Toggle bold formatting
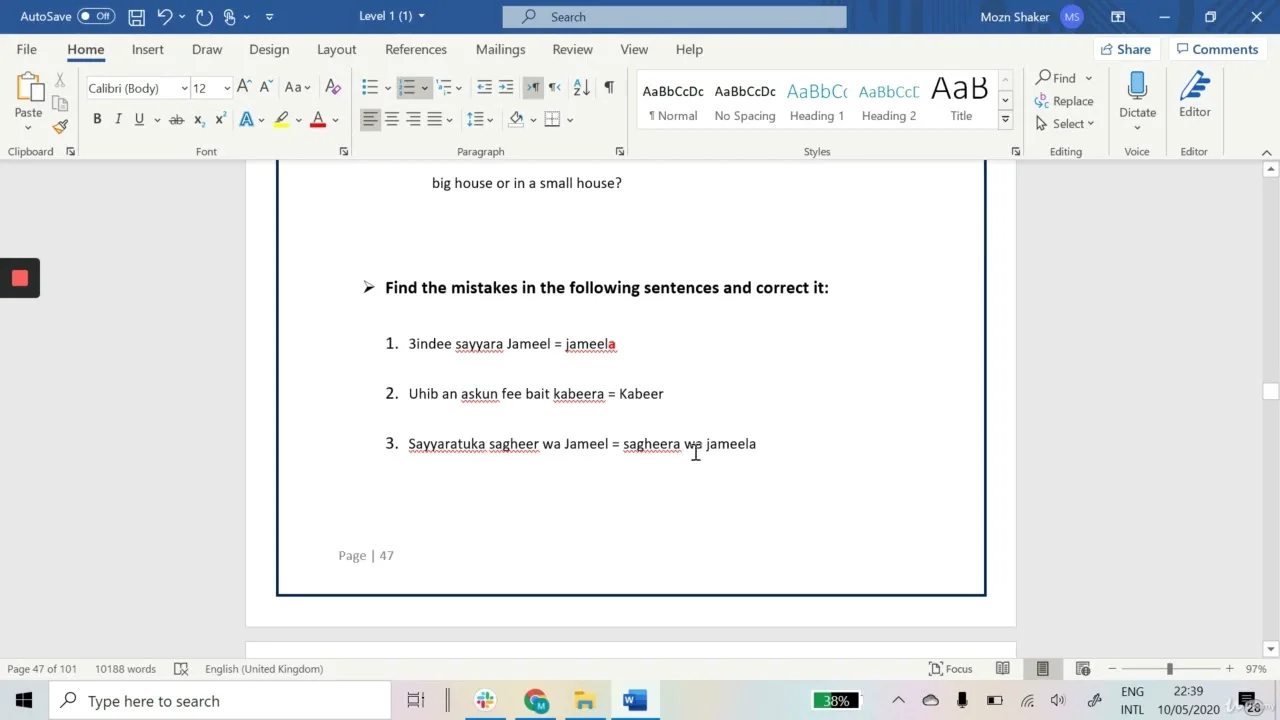 [97, 119]
